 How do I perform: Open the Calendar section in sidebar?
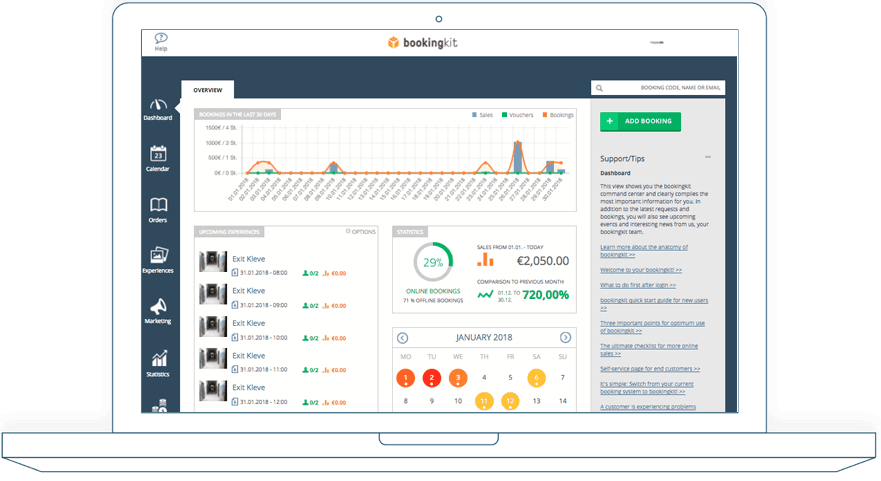click(x=157, y=159)
